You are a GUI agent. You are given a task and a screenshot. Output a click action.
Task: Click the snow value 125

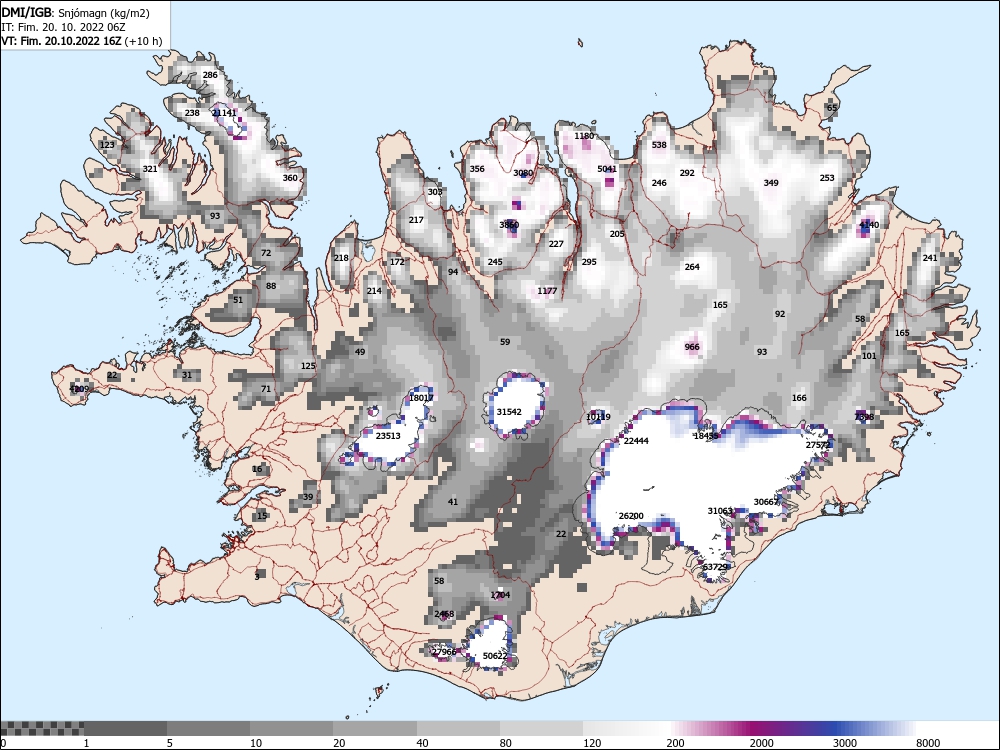click(308, 366)
